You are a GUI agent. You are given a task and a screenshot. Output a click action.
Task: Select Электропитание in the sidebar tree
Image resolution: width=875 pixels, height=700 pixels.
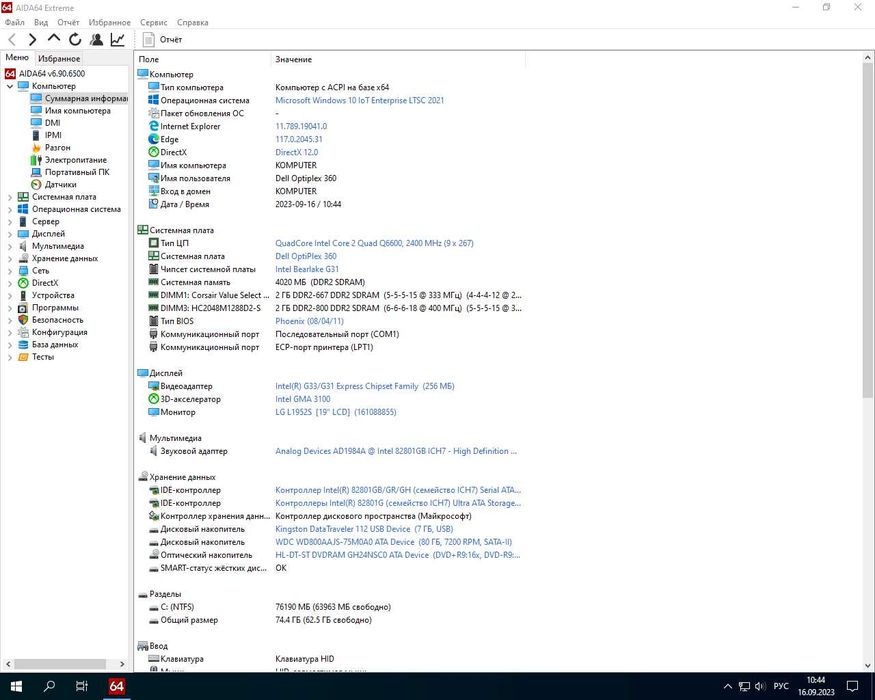(x=75, y=160)
